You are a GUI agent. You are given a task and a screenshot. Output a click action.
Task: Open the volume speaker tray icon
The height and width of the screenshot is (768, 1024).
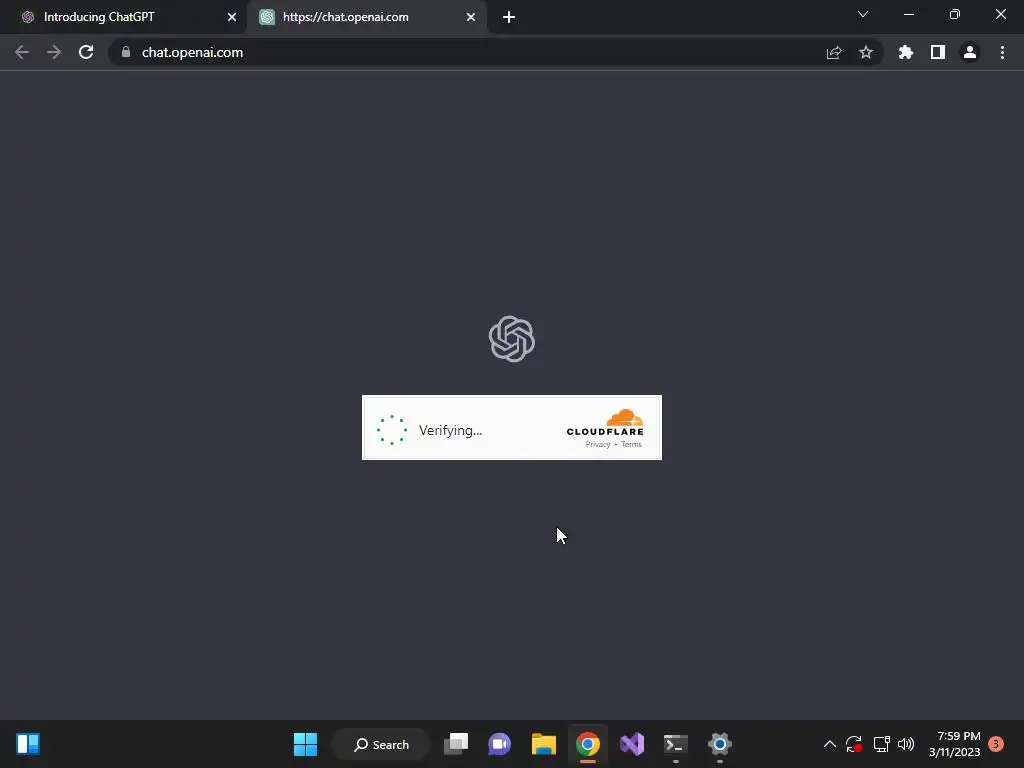click(906, 744)
